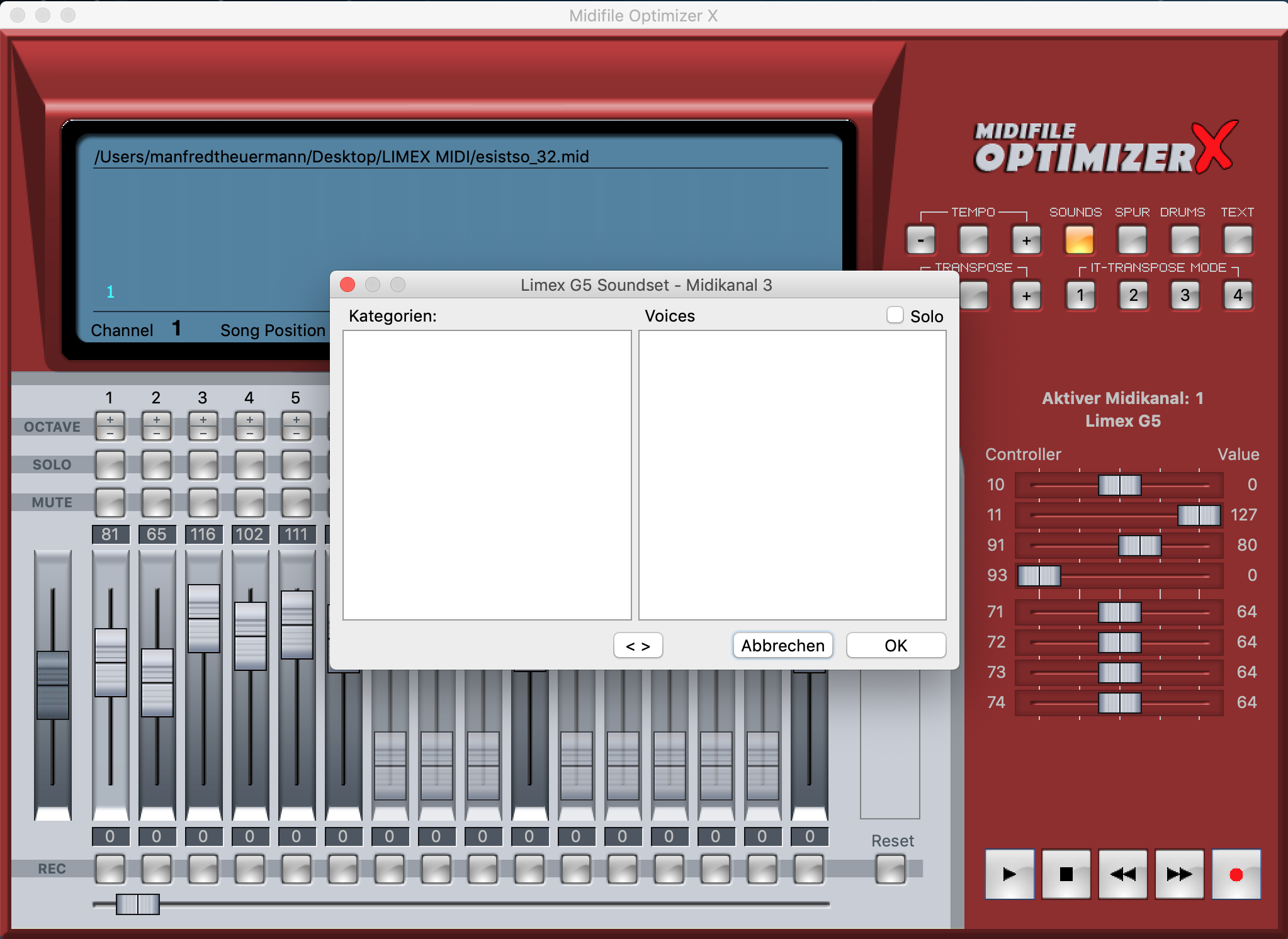Click Abbrechen to cancel Soundset dialog
Image resolution: width=1288 pixels, height=939 pixels.
pyautogui.click(x=782, y=645)
